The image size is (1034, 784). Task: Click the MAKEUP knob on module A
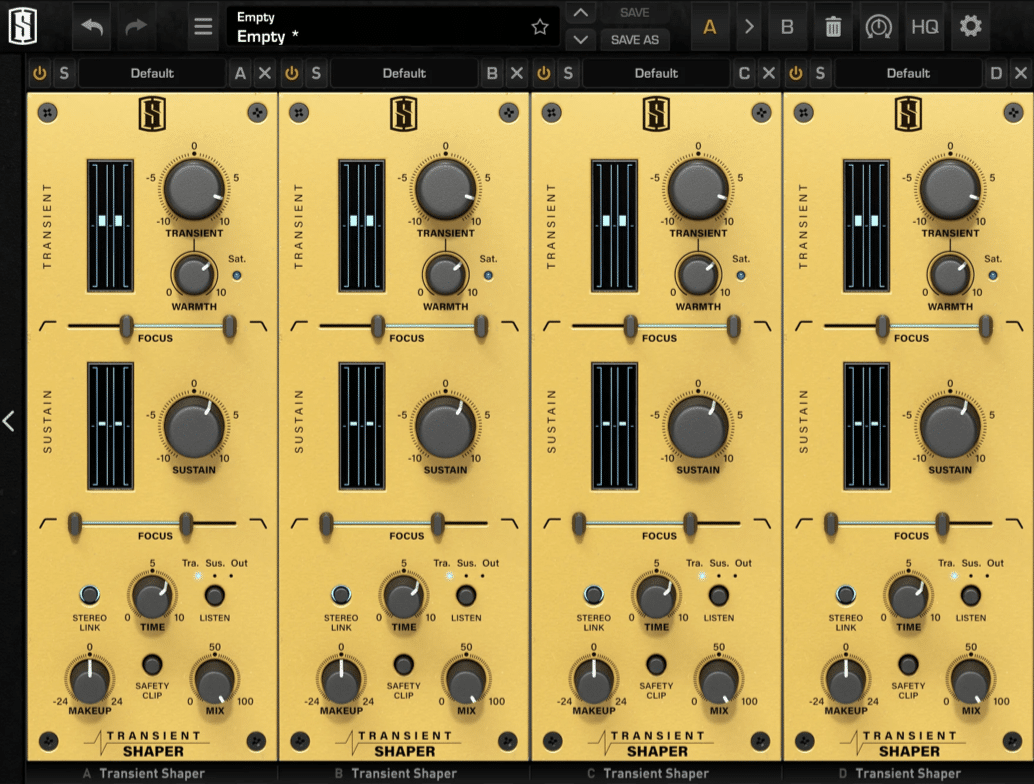[x=90, y=680]
